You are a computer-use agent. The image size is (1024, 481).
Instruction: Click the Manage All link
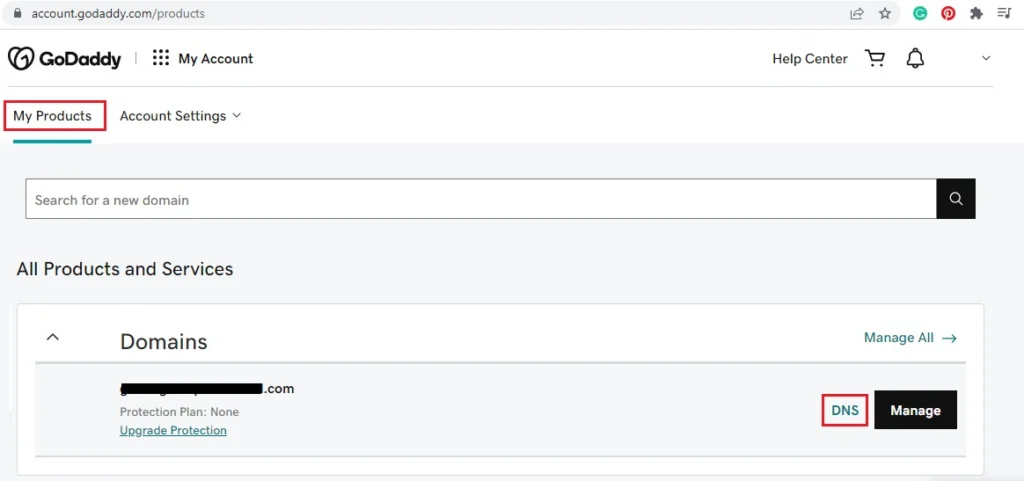[910, 337]
